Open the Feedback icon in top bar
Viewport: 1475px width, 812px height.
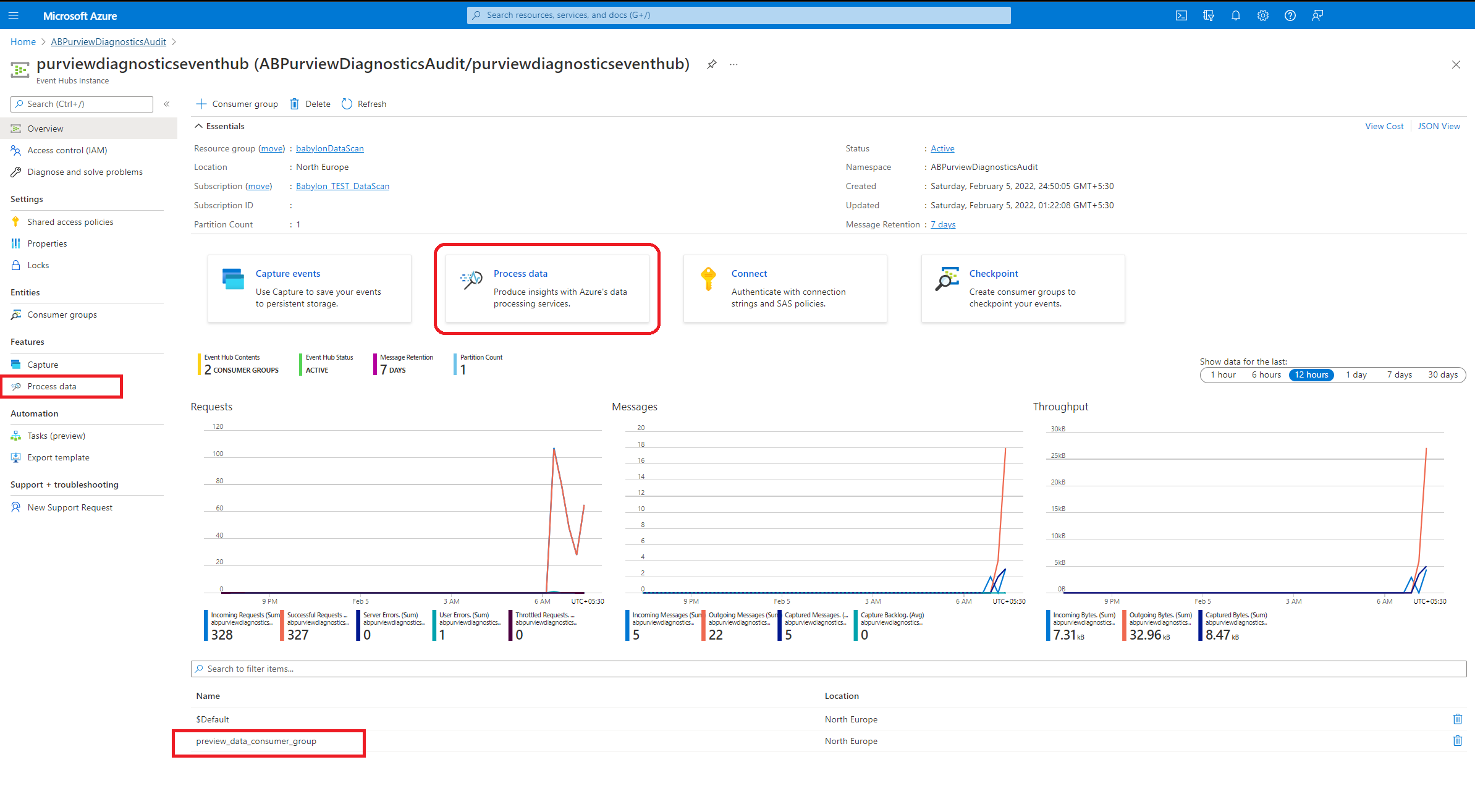pyautogui.click(x=1317, y=15)
